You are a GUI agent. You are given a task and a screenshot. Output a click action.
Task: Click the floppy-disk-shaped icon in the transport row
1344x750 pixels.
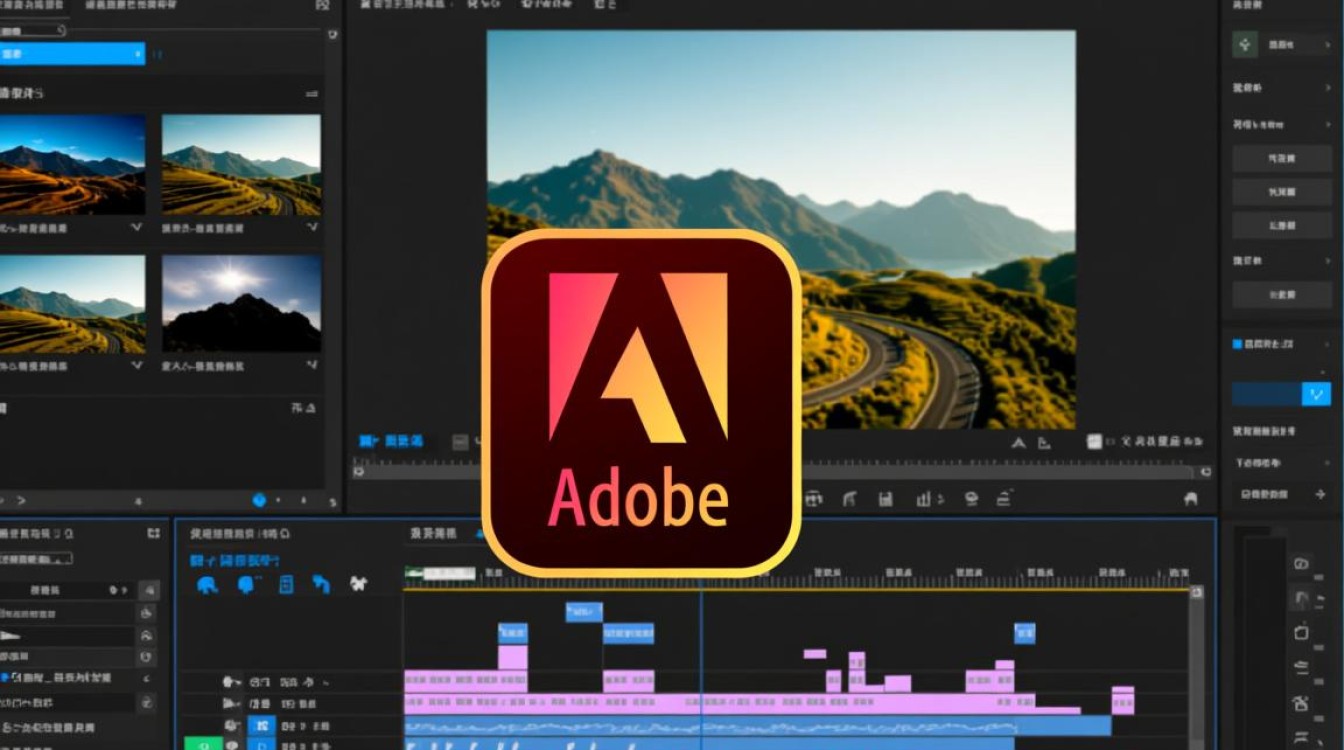(884, 498)
